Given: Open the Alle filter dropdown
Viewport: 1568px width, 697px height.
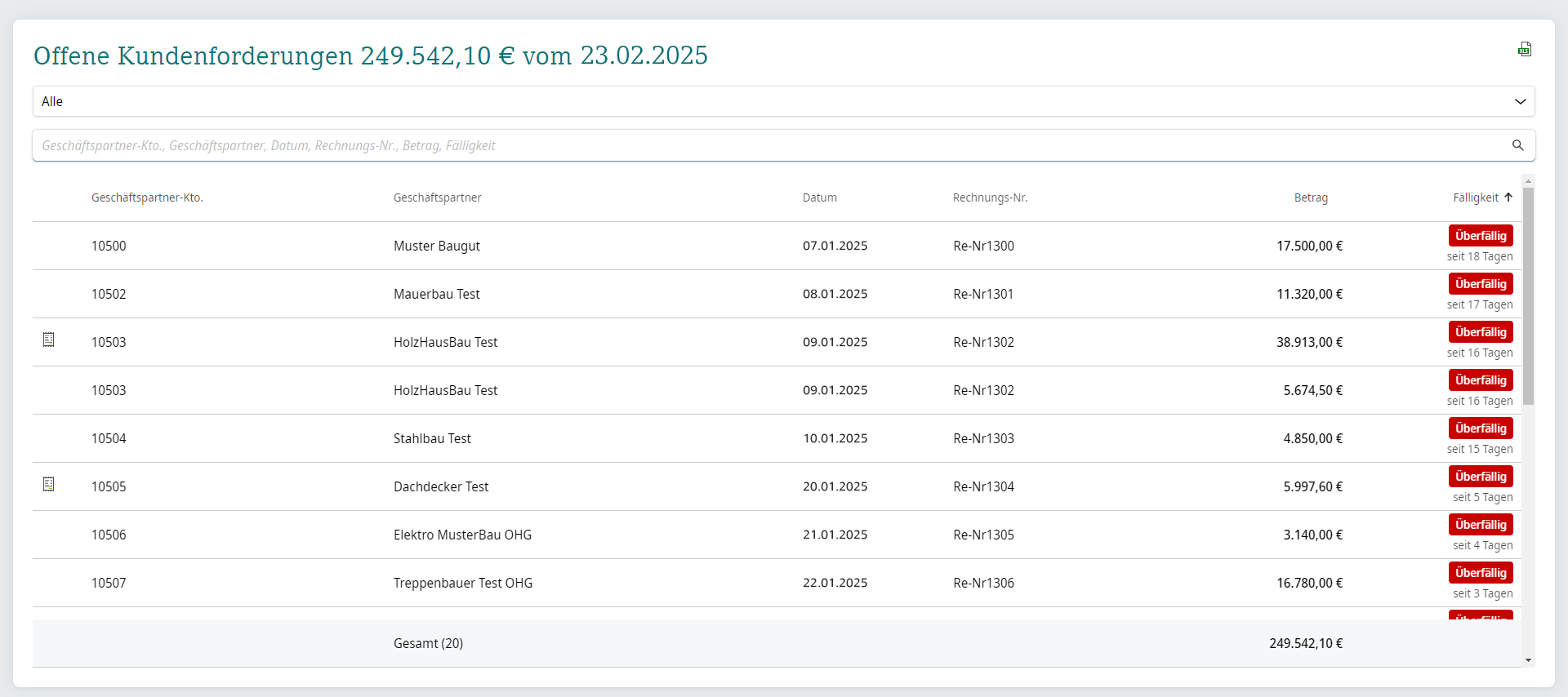Looking at the screenshot, I should 783,101.
